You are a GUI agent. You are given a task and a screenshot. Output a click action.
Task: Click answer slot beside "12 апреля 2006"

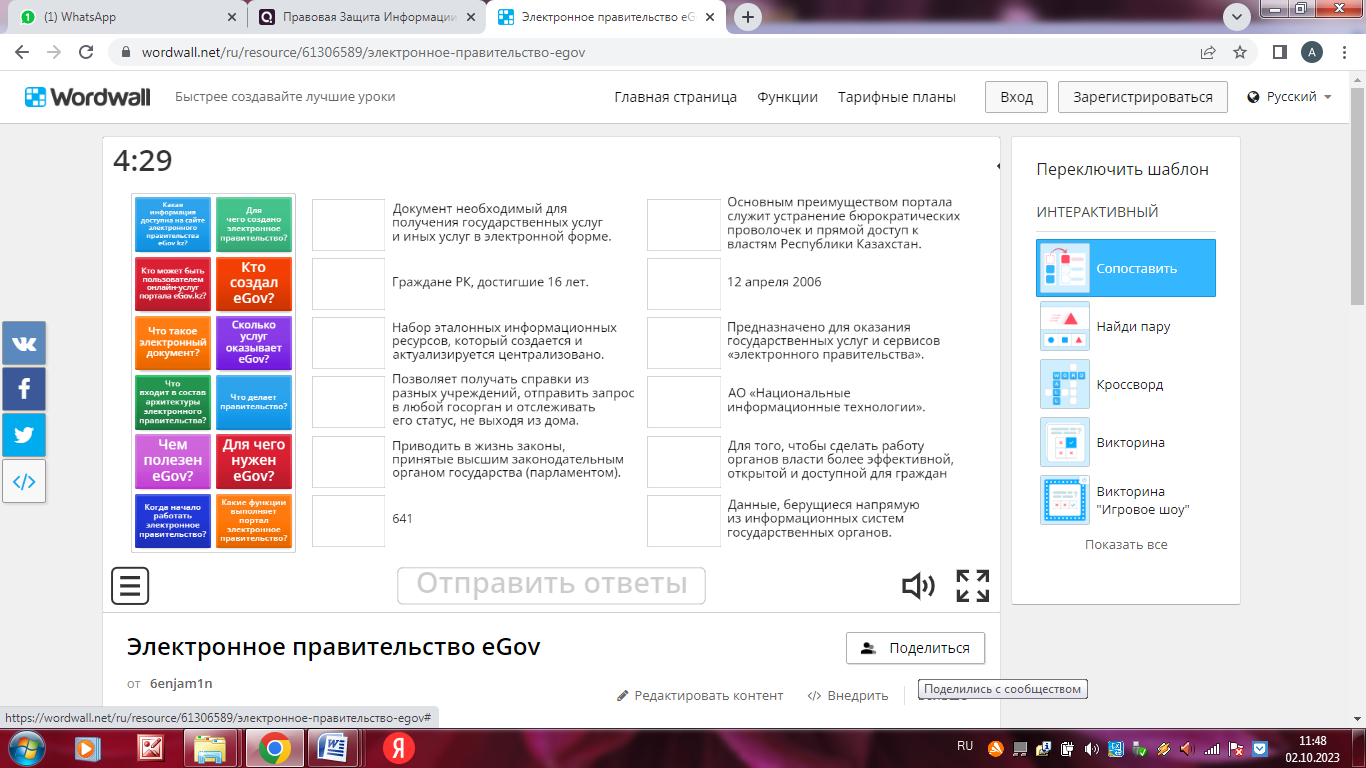[684, 283]
